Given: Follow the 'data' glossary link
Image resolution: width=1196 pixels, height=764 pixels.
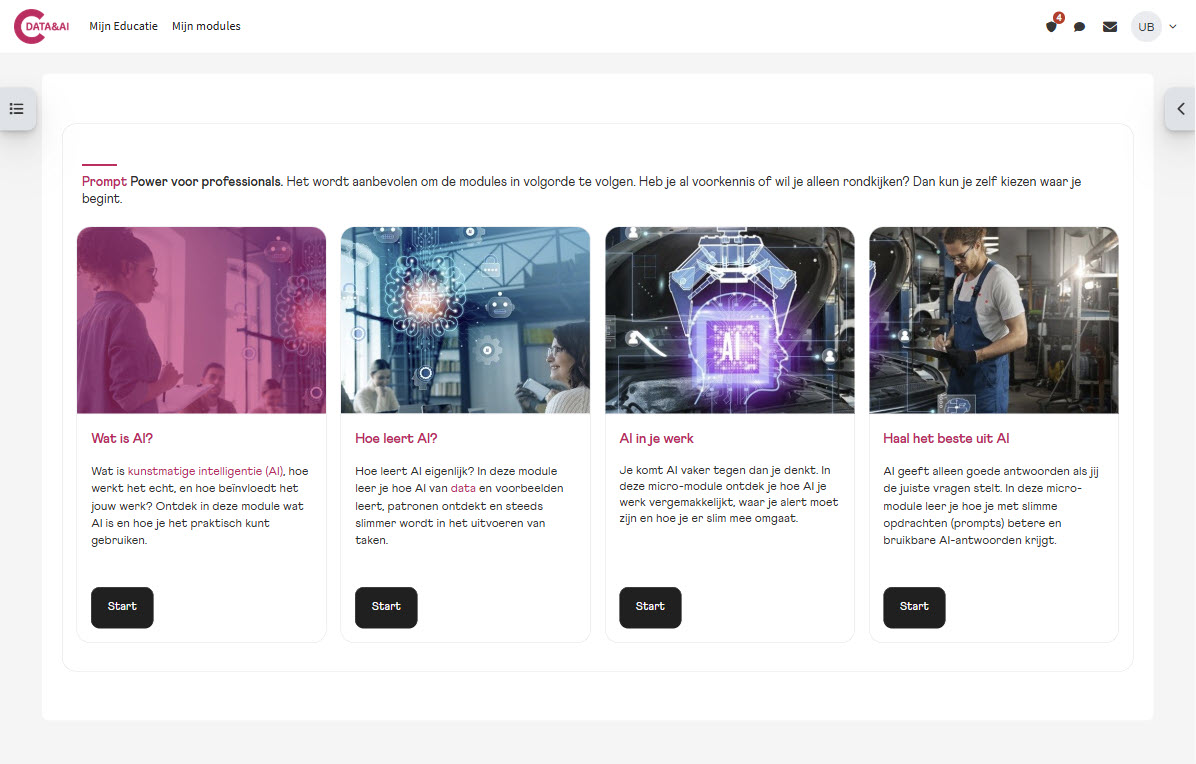Looking at the screenshot, I should pos(463,488).
